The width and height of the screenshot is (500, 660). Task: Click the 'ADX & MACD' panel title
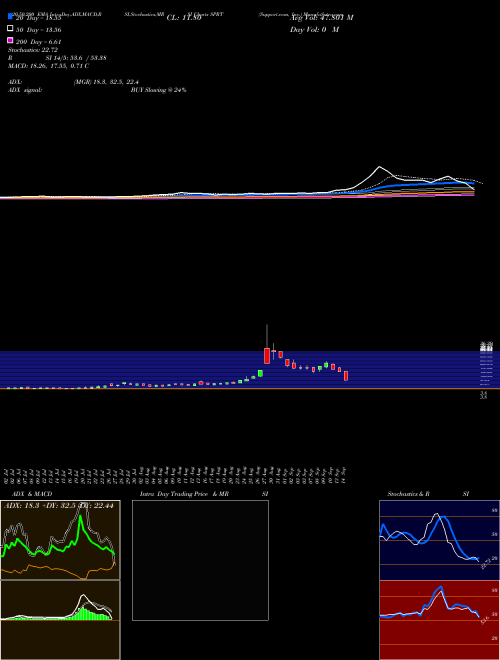(32, 494)
